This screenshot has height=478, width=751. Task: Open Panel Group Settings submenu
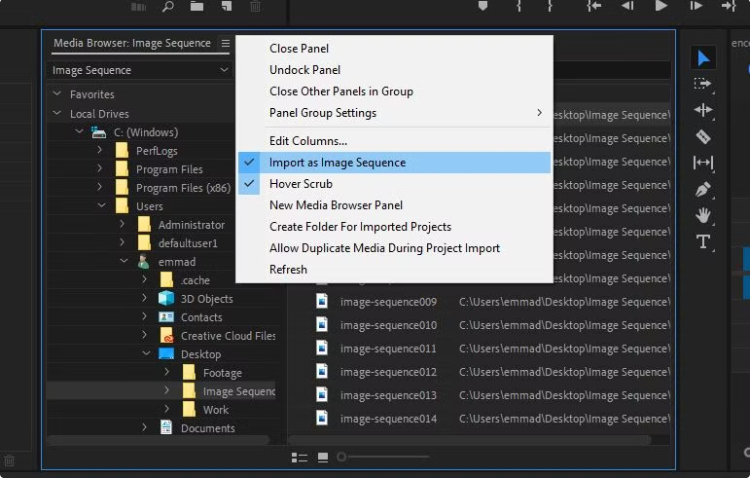[394, 113]
